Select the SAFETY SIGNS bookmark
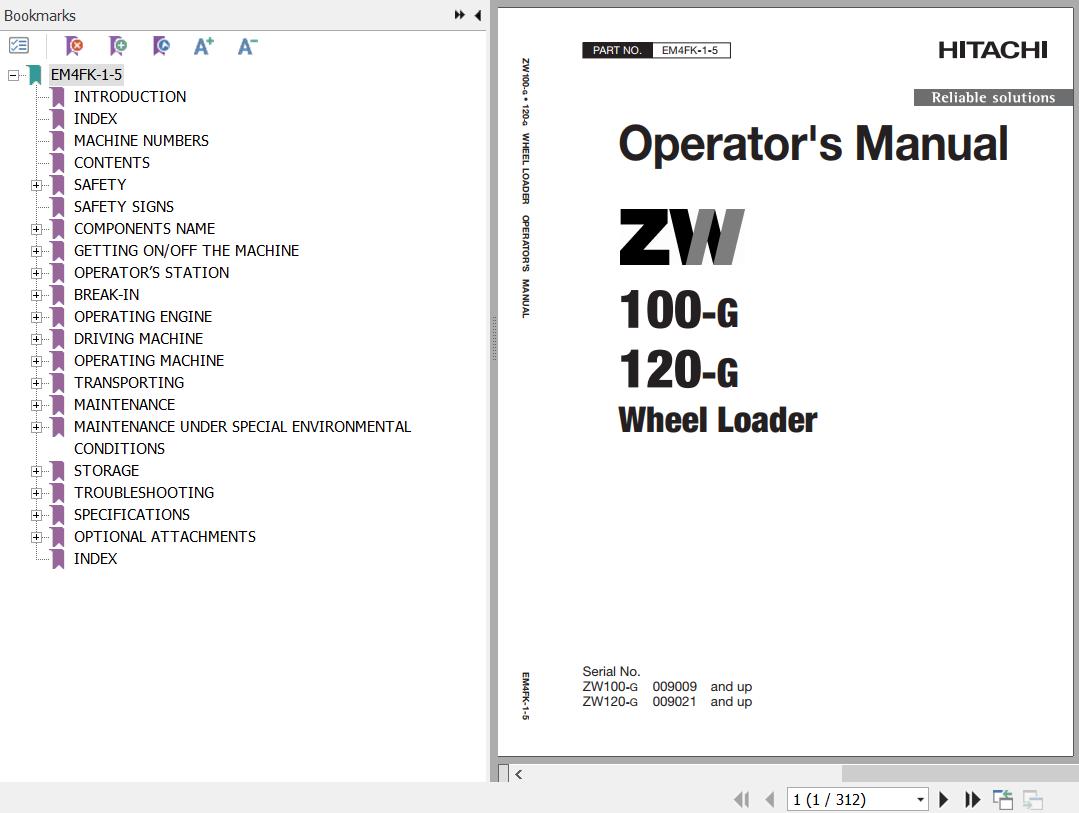The width and height of the screenshot is (1079, 813). [x=123, y=206]
